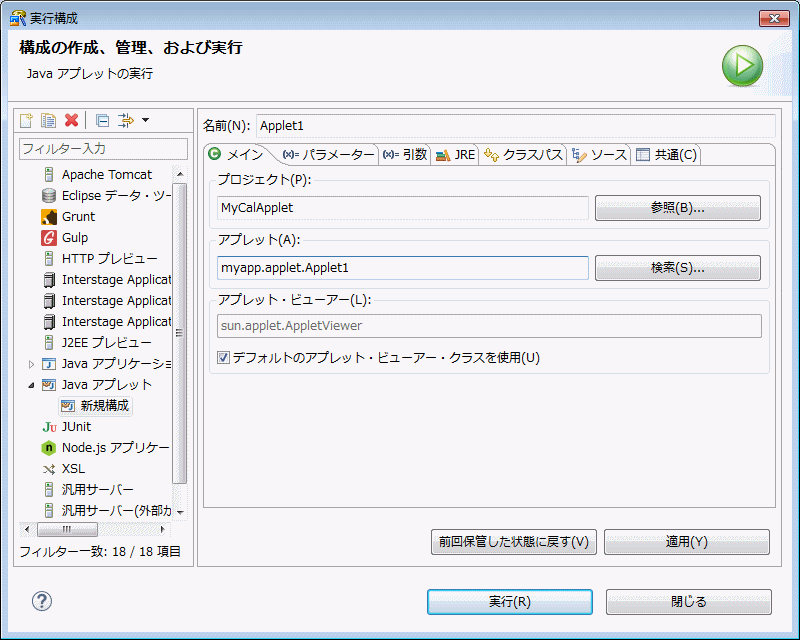
Task: Click the filter configurations icon
Action: click(126, 120)
